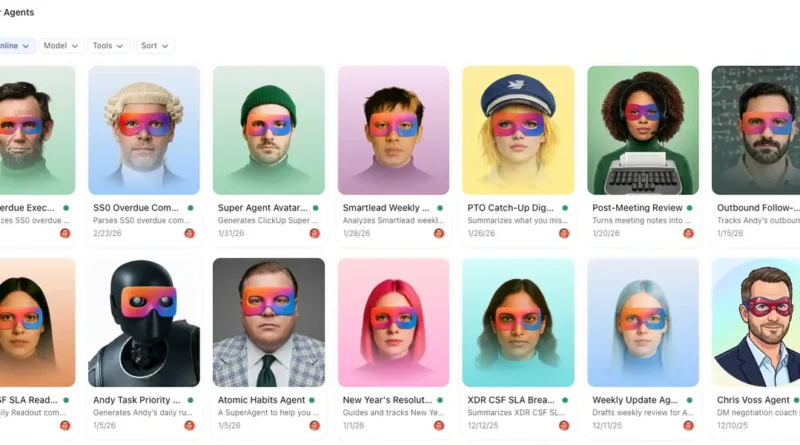Viewport: 800px width, 445px height.
Task: Open the Chris Voss Agent title link
Action: [752, 400]
